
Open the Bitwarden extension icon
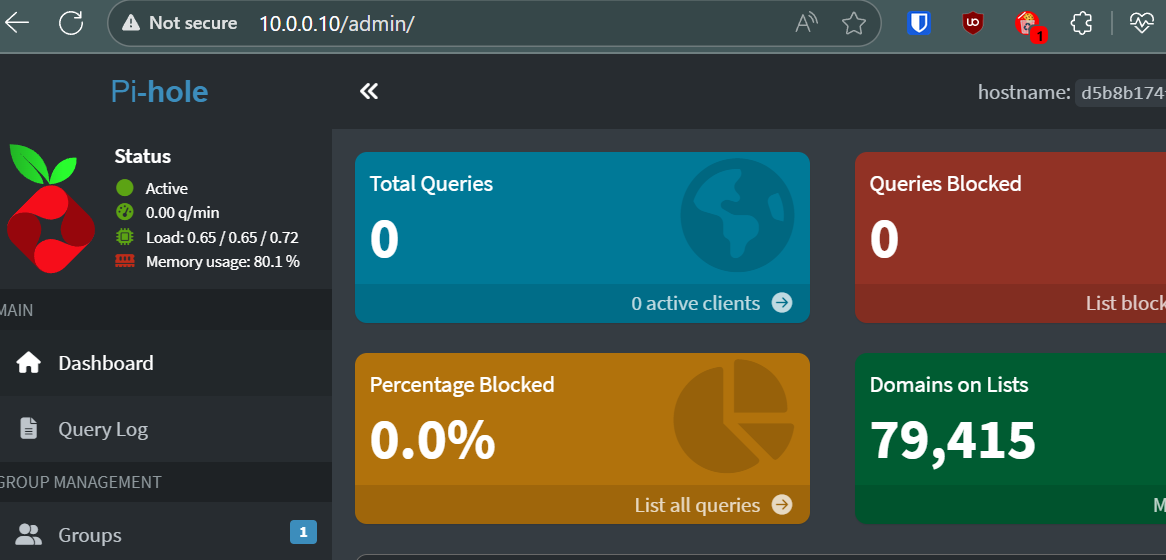tap(919, 23)
